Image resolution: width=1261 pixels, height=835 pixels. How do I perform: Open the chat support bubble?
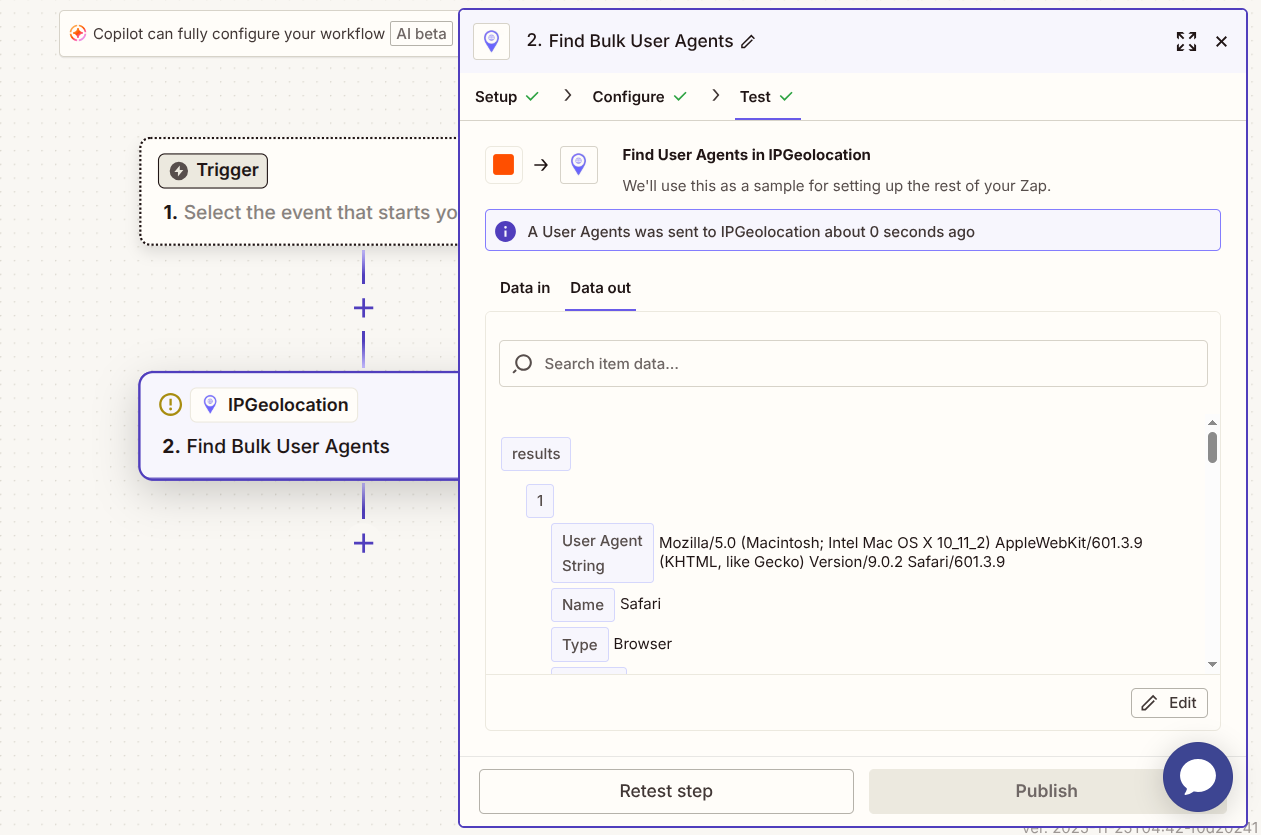tap(1197, 777)
